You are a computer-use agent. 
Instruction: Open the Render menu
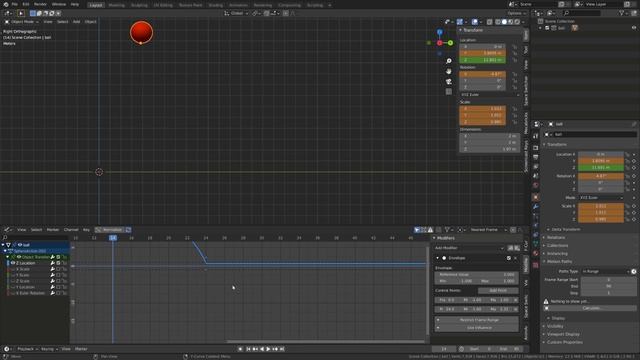(x=40, y=4)
